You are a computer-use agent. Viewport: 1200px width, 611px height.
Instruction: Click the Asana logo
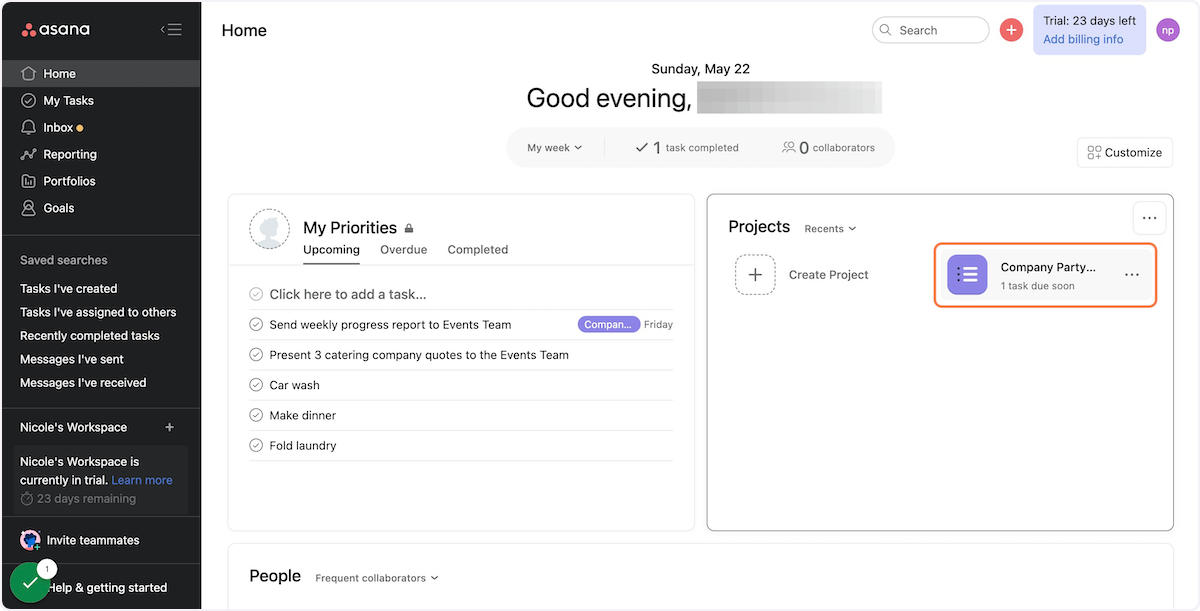[x=56, y=29]
